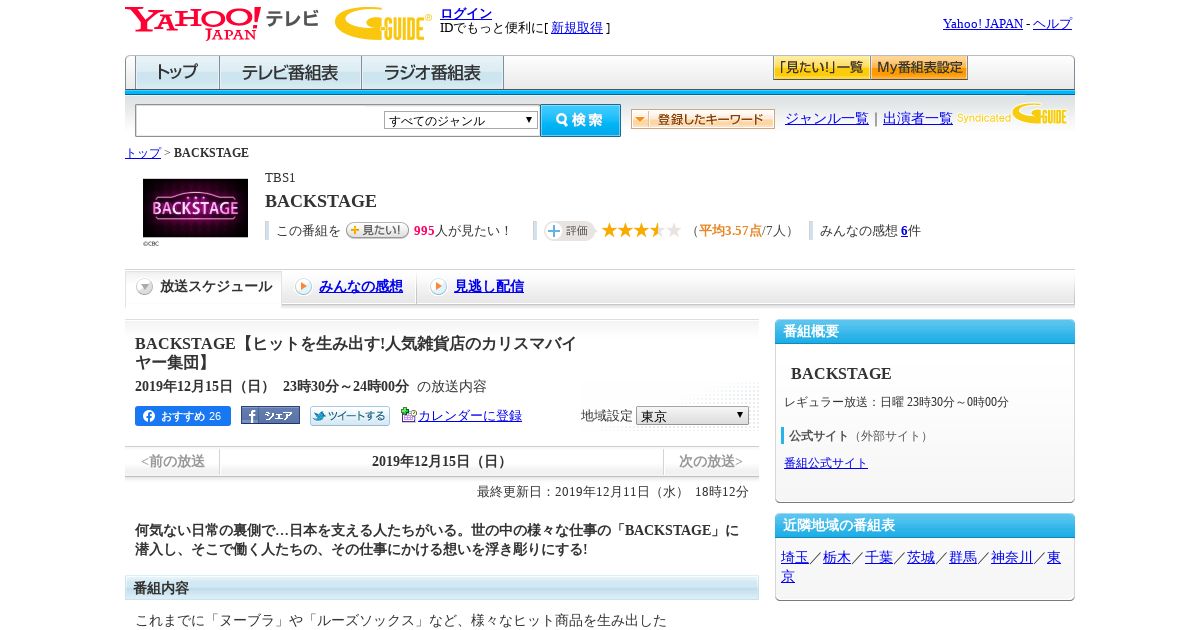Click the 番組内容 section header
The image size is (1200, 630).
click(442, 588)
